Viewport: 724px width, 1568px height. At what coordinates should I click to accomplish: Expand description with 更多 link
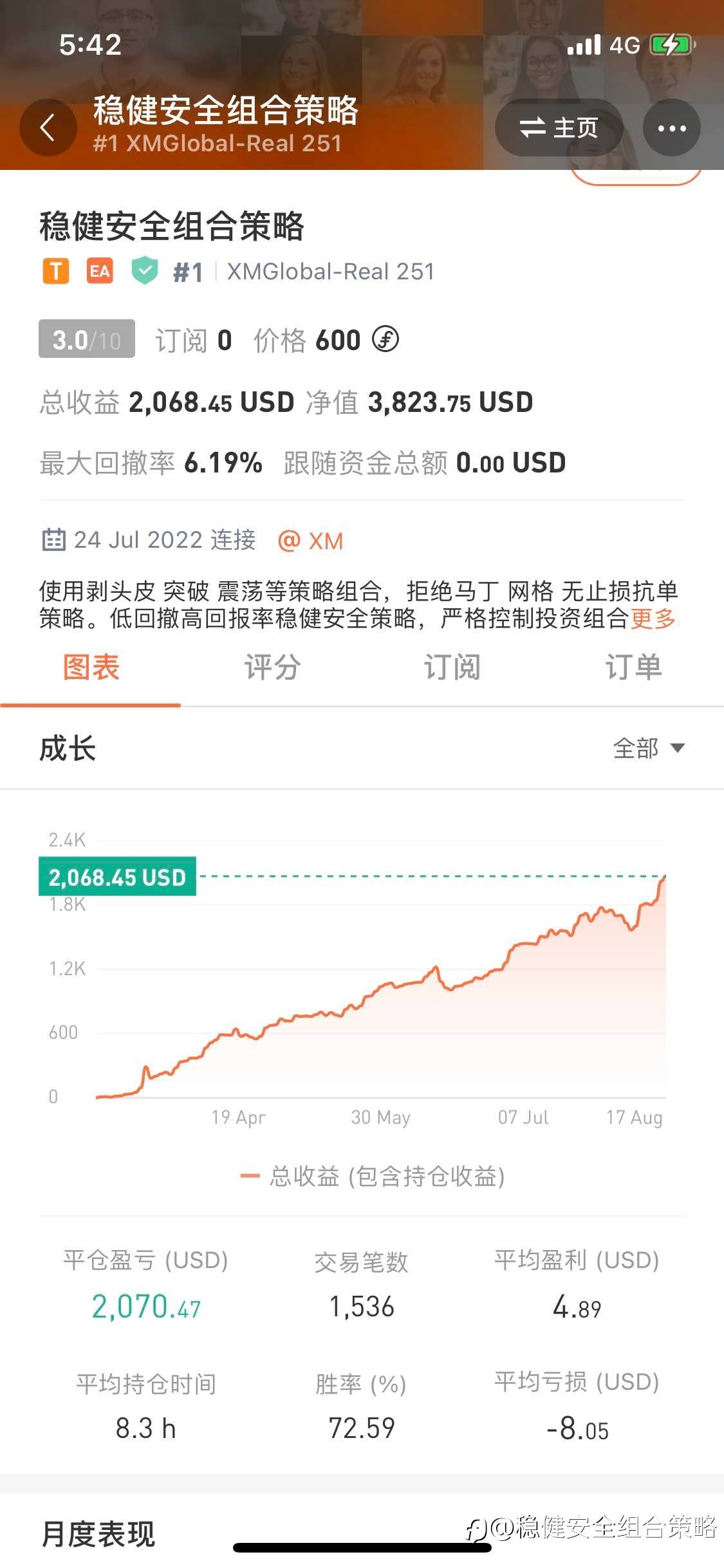pos(653,619)
